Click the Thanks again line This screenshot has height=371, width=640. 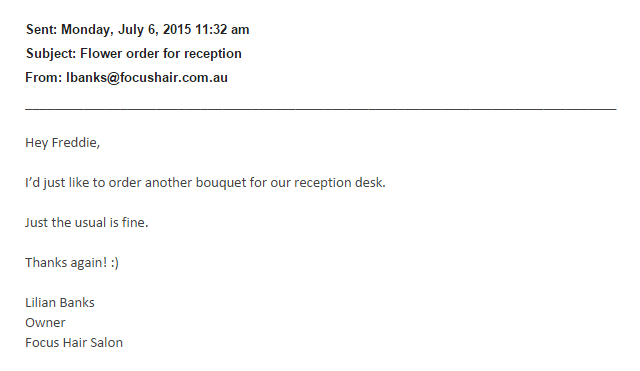pyautogui.click(x=72, y=263)
